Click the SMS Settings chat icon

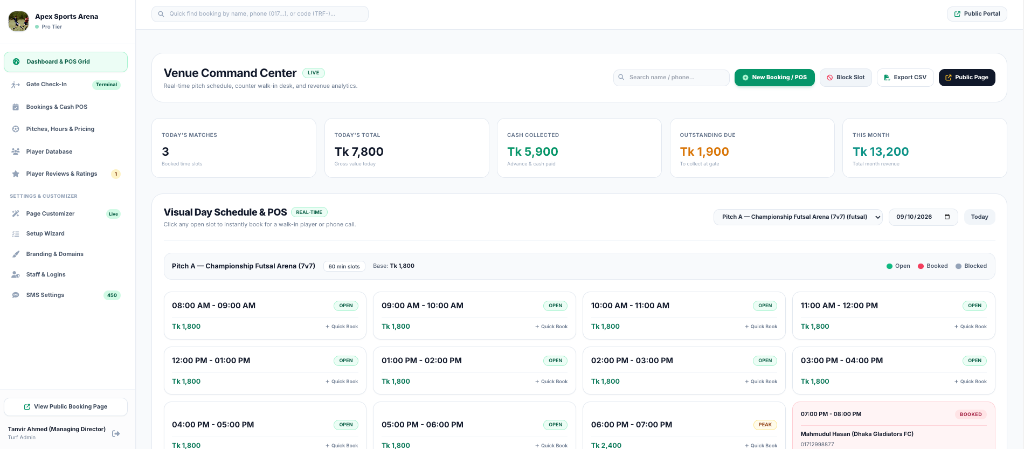pos(16,295)
